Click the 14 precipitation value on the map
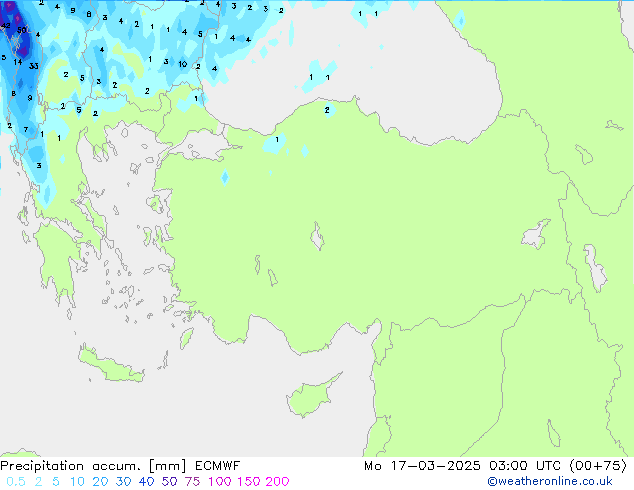The image size is (634, 490). [x=17, y=62]
